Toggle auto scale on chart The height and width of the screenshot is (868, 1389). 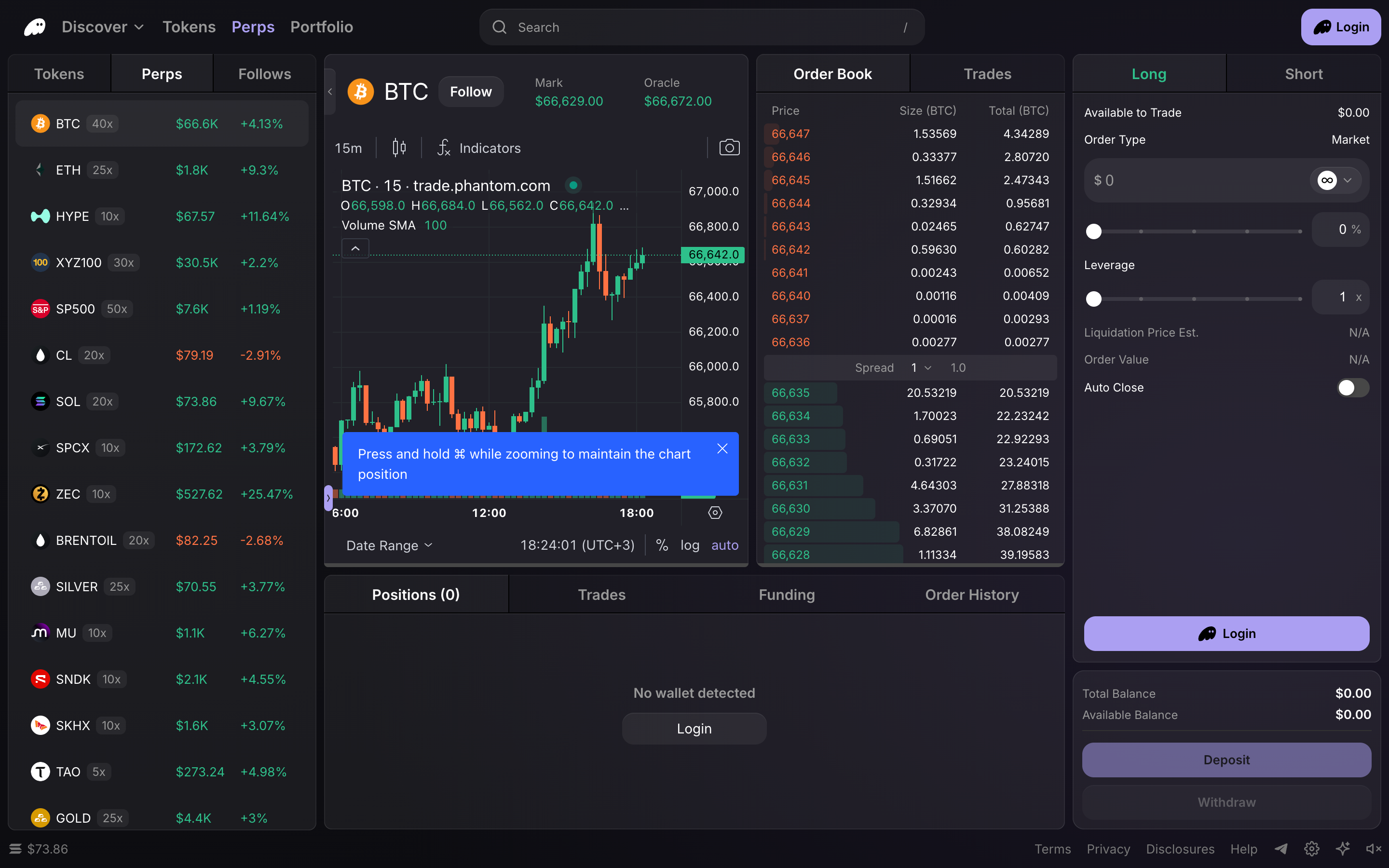point(725,545)
